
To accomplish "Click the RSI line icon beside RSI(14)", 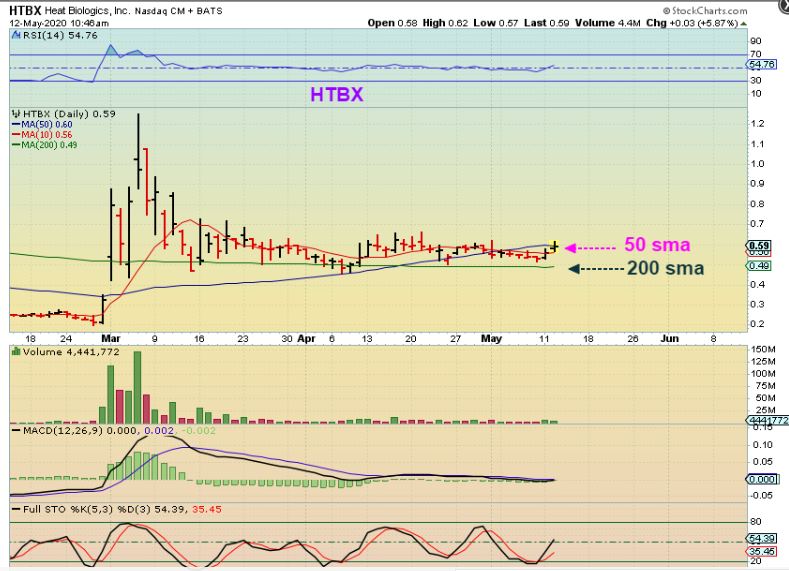I will pos(16,35).
